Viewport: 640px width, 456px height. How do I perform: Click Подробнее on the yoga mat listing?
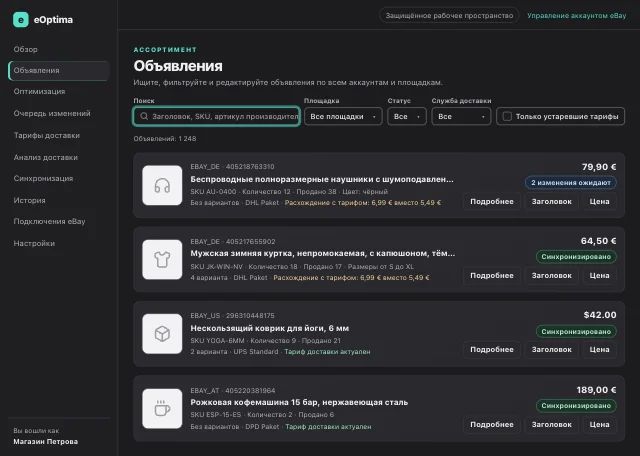click(x=492, y=349)
